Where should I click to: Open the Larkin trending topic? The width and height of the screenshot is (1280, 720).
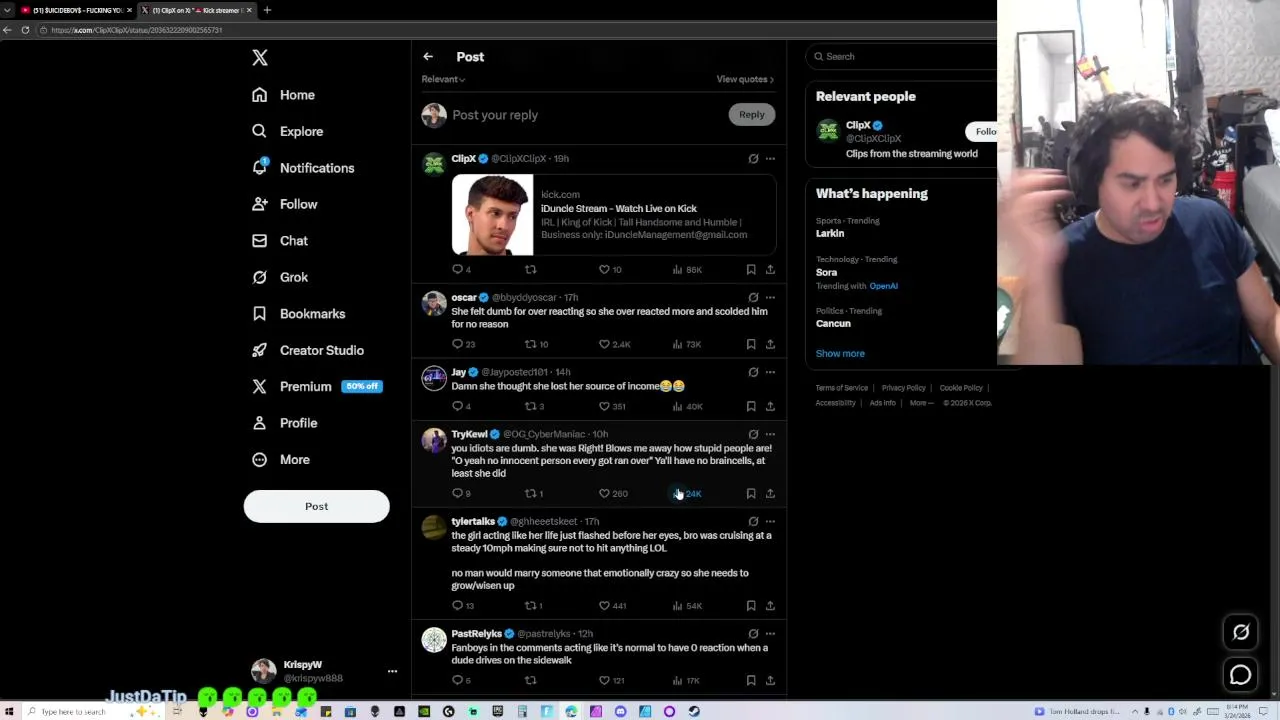(x=830, y=233)
